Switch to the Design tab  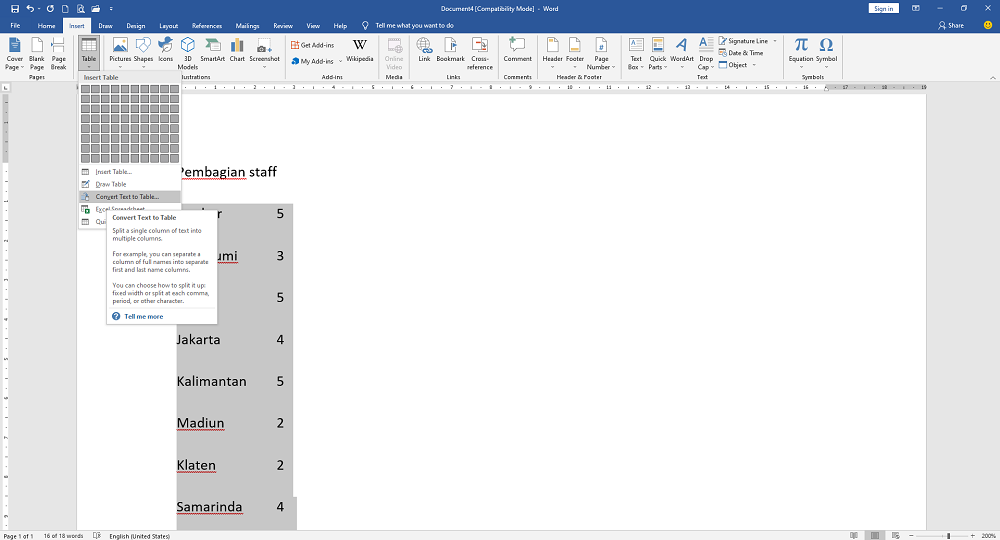(135, 26)
